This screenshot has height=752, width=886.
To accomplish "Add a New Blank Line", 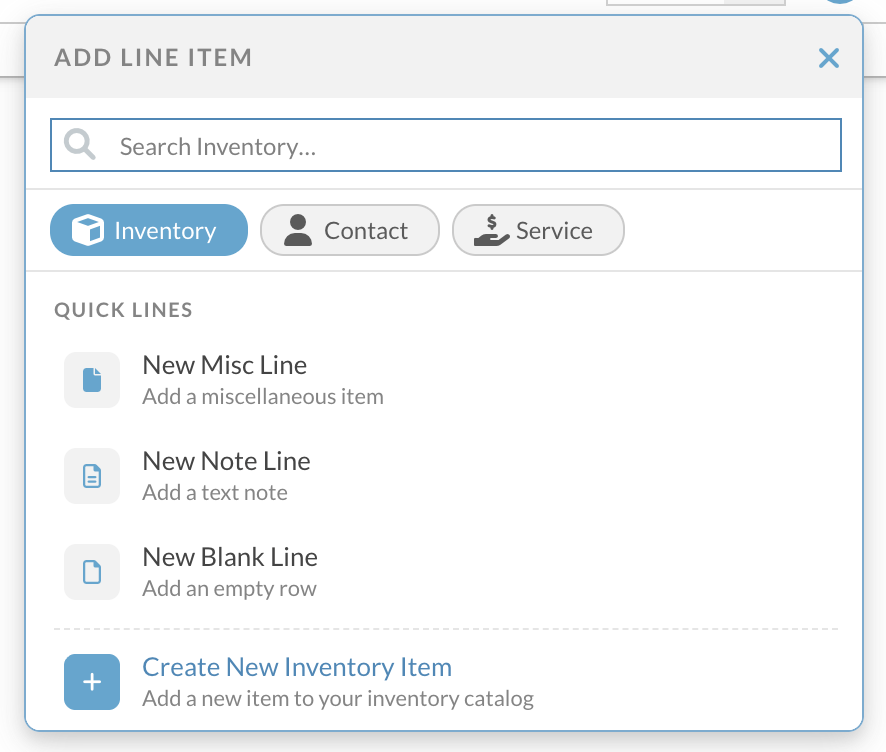I will coord(230,557).
